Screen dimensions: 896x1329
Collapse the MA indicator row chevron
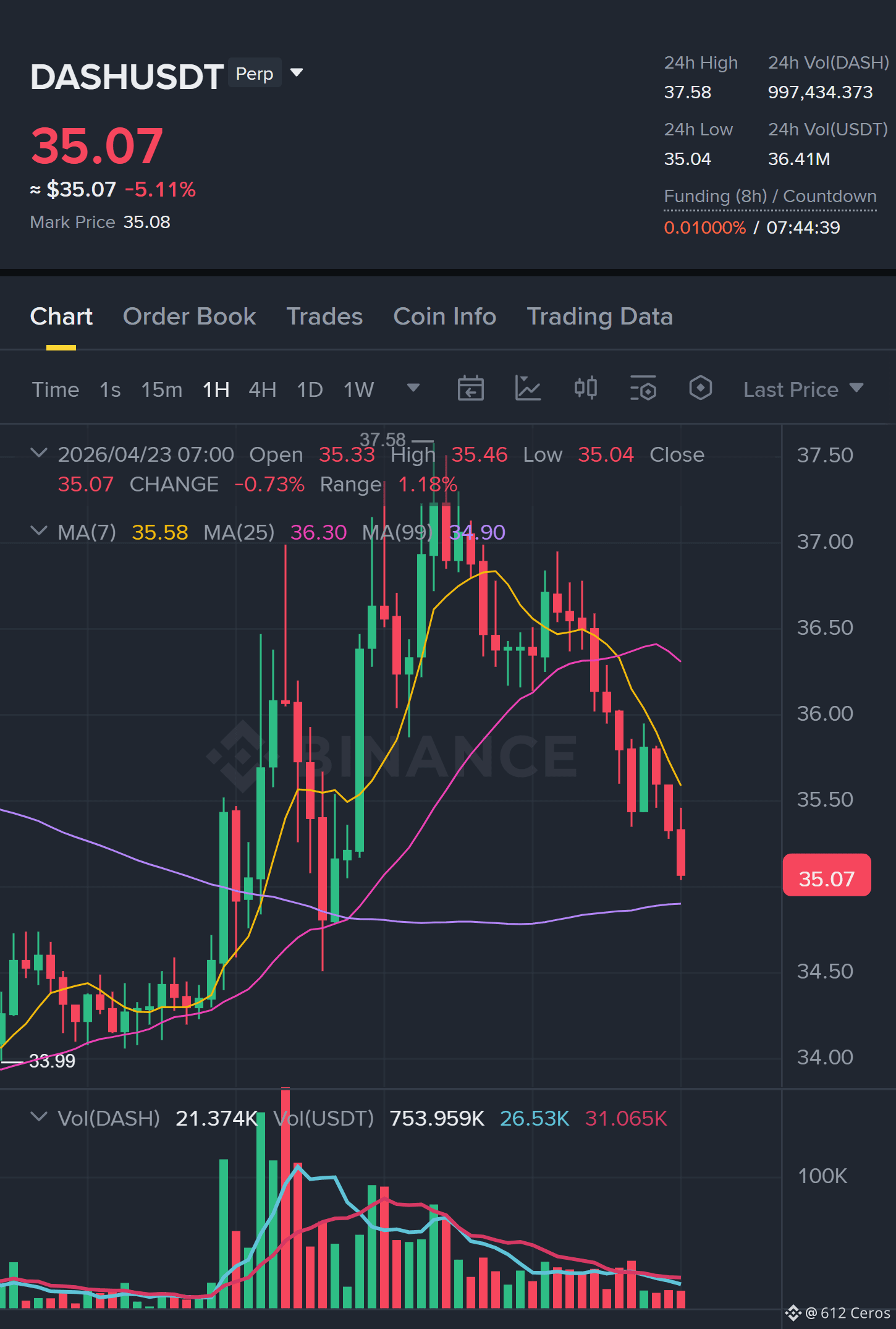coord(39,531)
